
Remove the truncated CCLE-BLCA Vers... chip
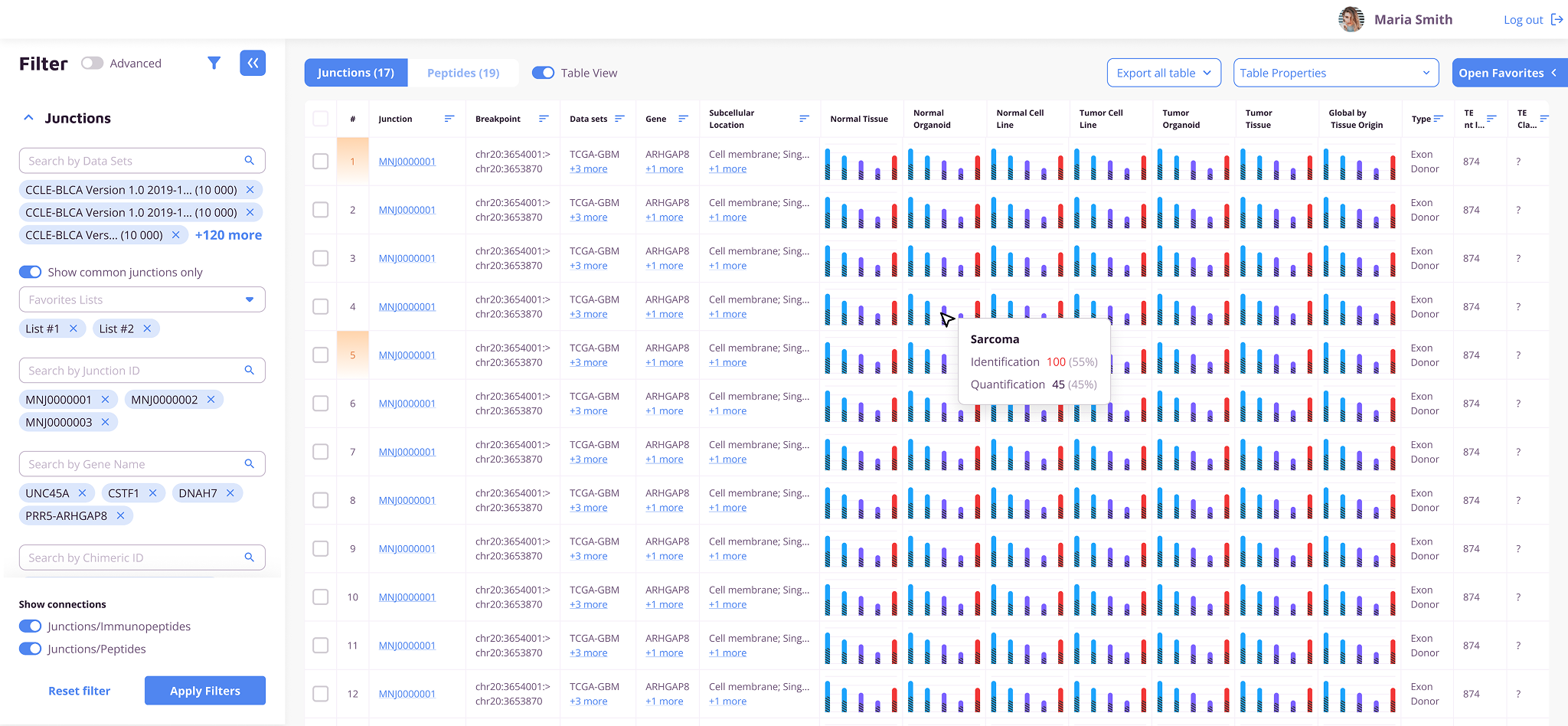click(175, 235)
